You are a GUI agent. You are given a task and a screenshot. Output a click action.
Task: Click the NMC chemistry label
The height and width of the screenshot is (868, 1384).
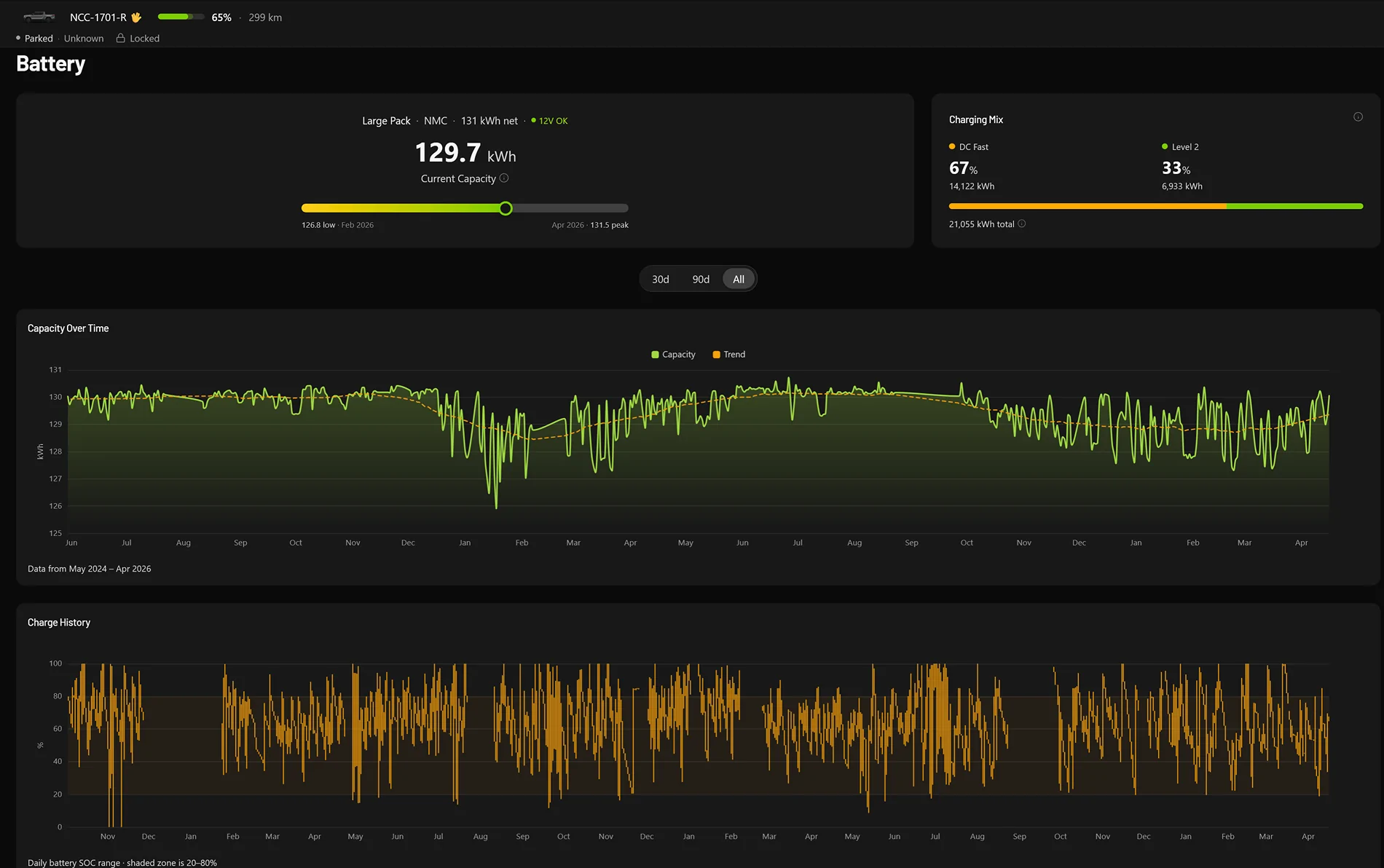tap(436, 121)
